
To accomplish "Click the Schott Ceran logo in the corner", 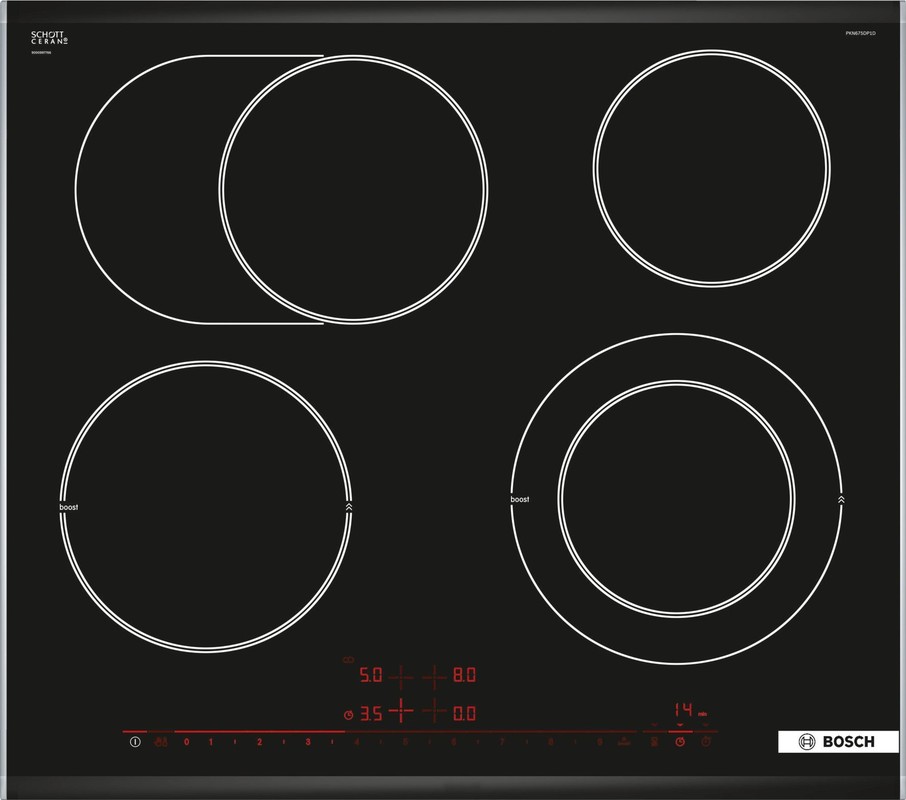I will pos(48,42).
